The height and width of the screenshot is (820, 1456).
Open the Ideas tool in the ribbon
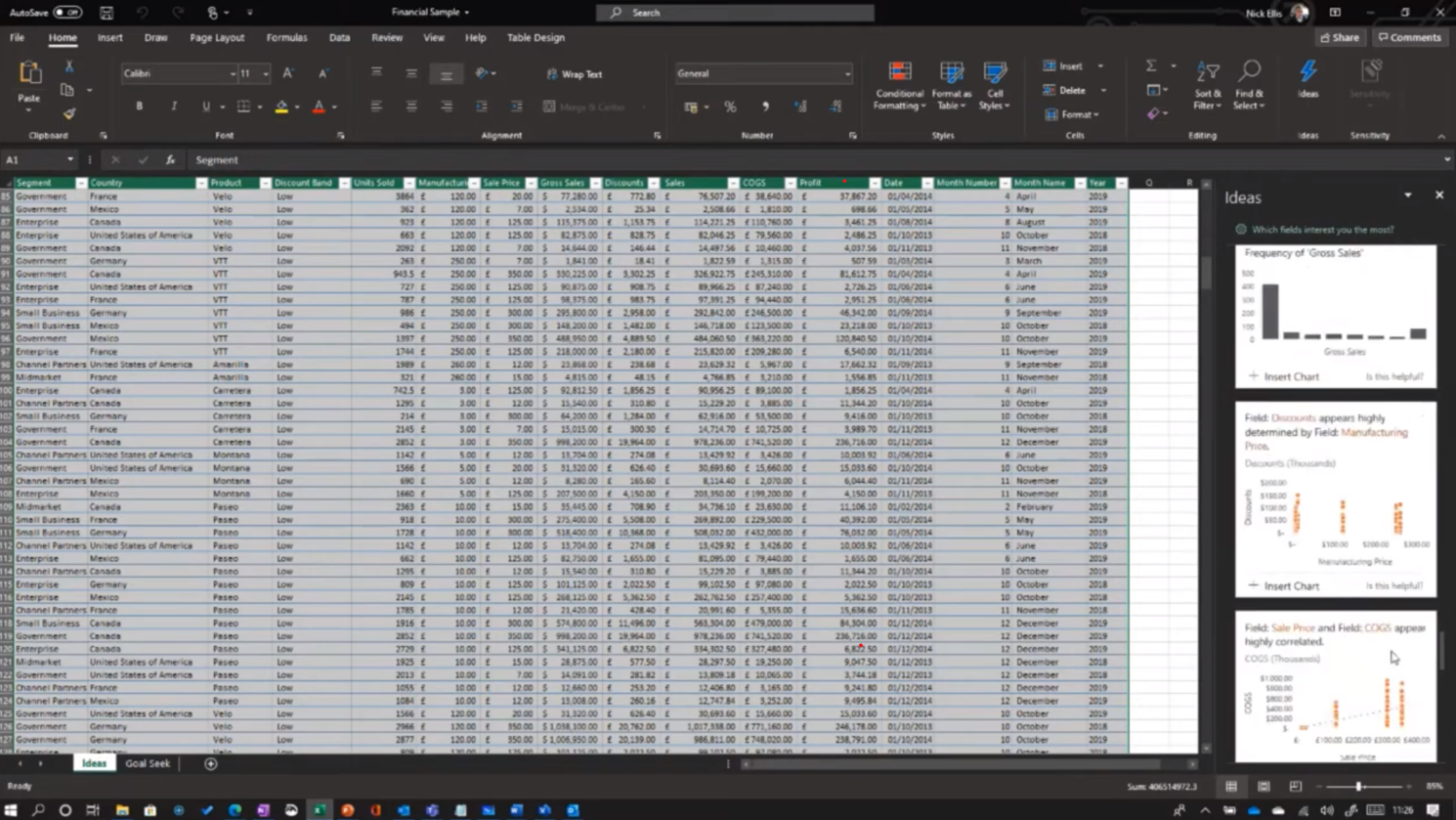point(1307,77)
